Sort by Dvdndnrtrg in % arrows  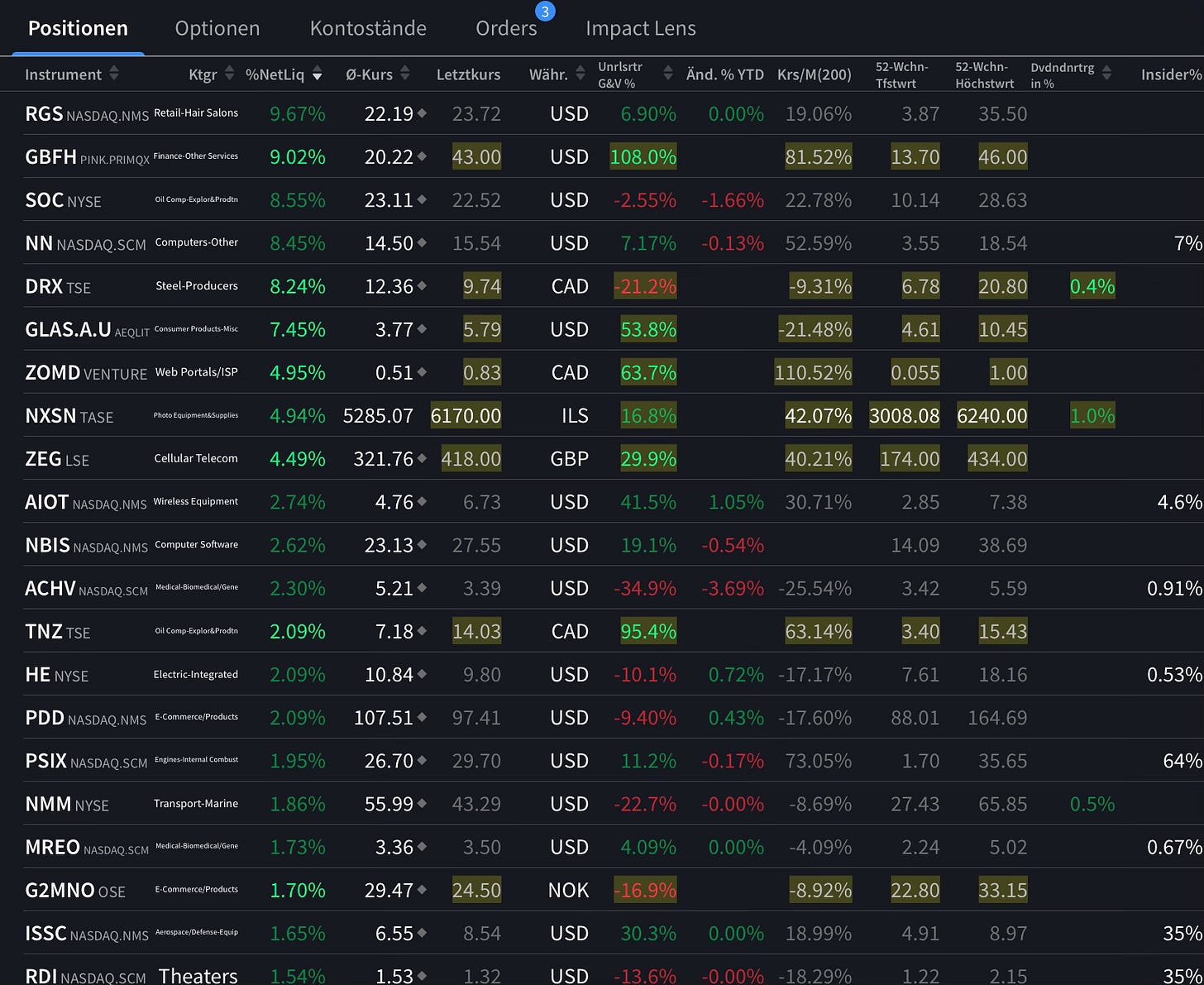pos(1106,74)
